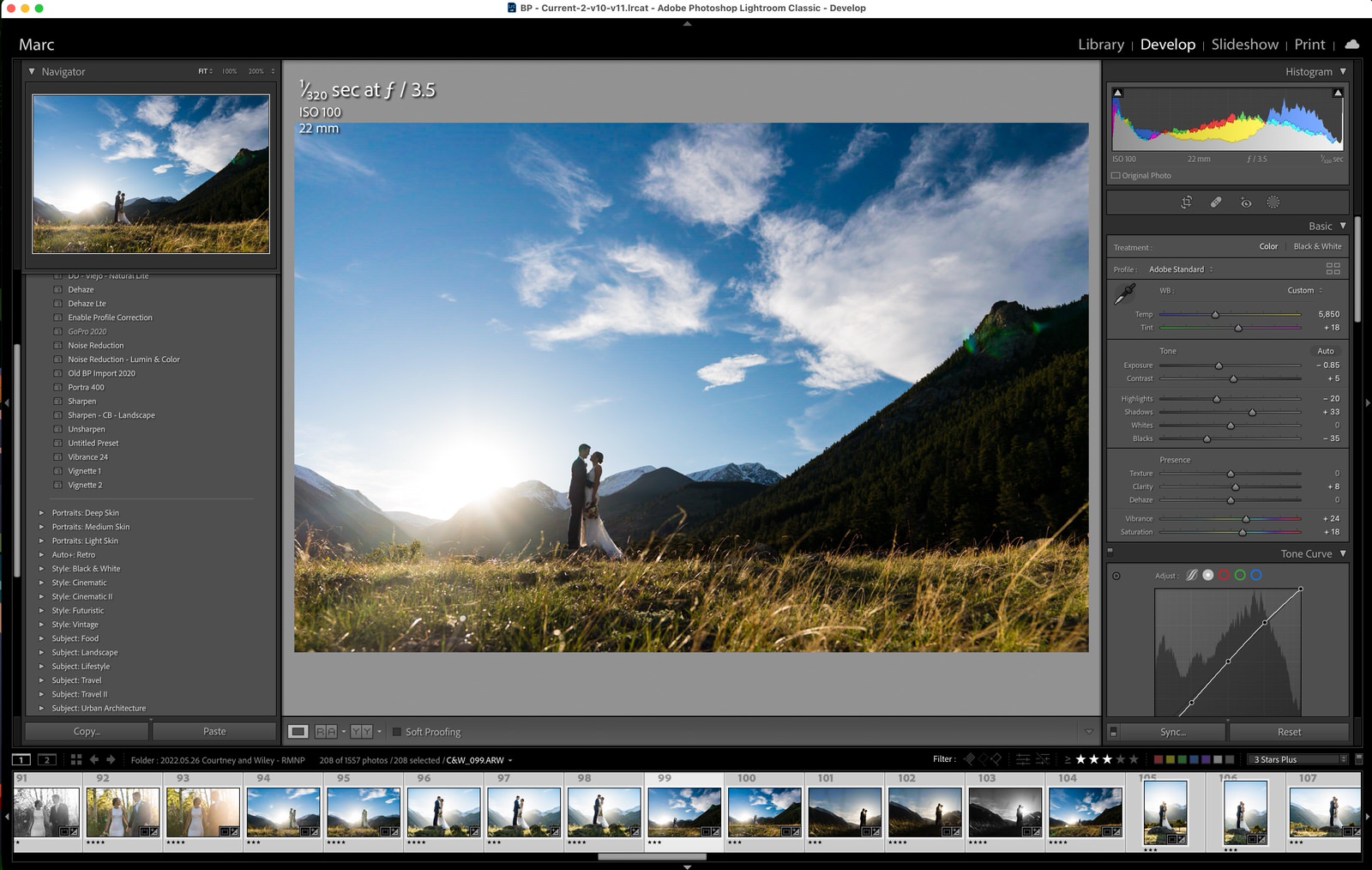Switch to the Slideshow module
Screen dimensions: 1372x870
coord(1244,45)
